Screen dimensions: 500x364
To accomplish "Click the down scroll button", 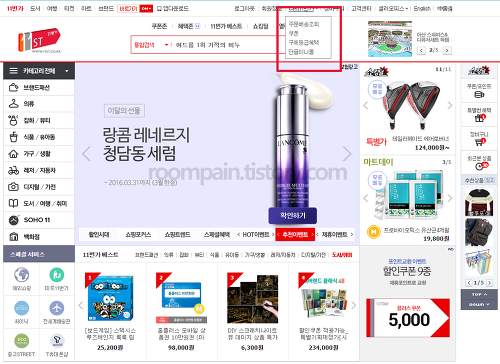I will pos(479,304).
